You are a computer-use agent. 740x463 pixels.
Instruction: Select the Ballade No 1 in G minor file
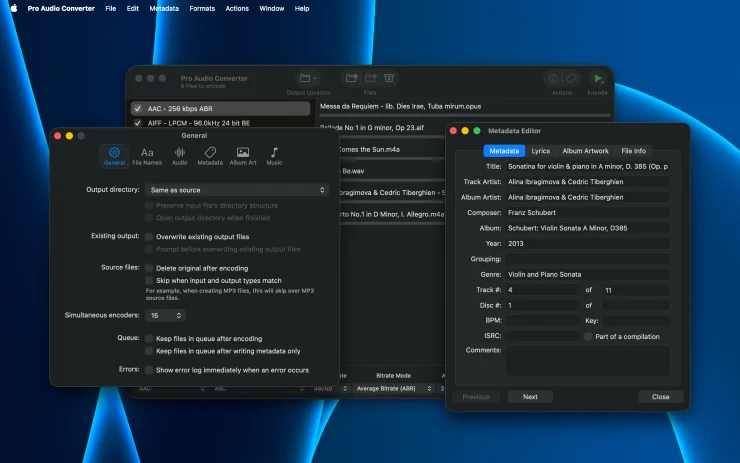[x=382, y=128]
